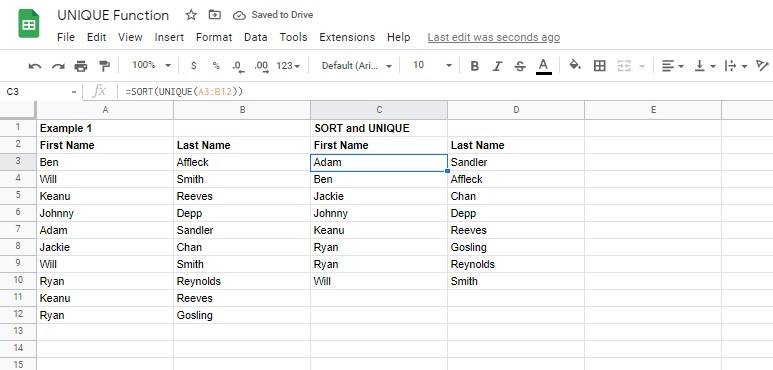773x370 pixels.
Task: Open the View menu
Action: [x=130, y=37]
